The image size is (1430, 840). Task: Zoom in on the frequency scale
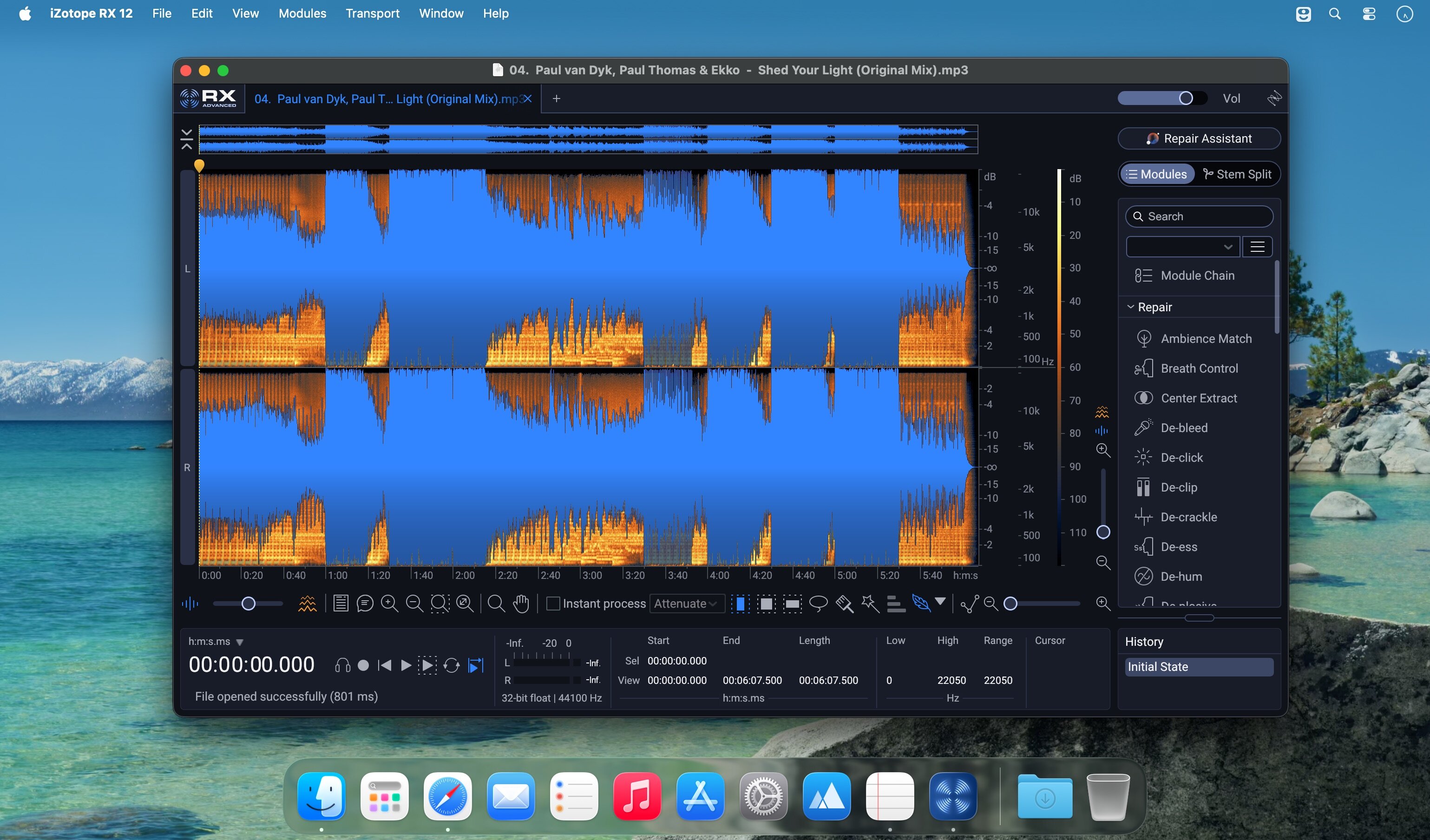point(1103,450)
